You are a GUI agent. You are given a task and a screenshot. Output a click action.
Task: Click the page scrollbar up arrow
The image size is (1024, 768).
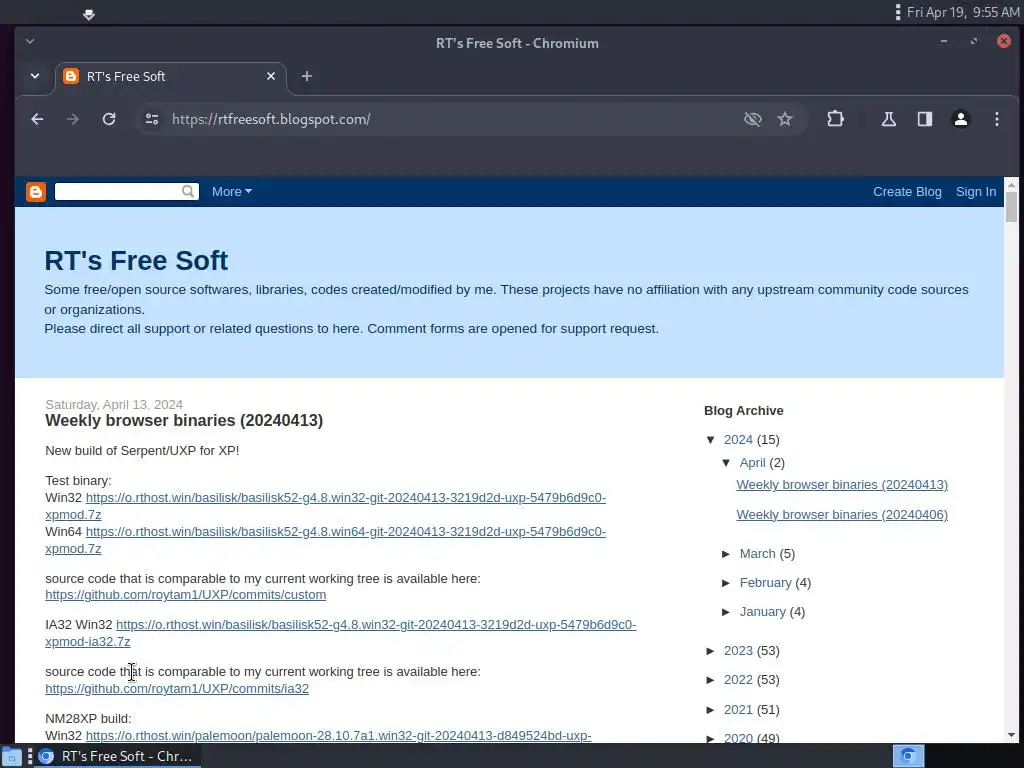coord(1011,185)
